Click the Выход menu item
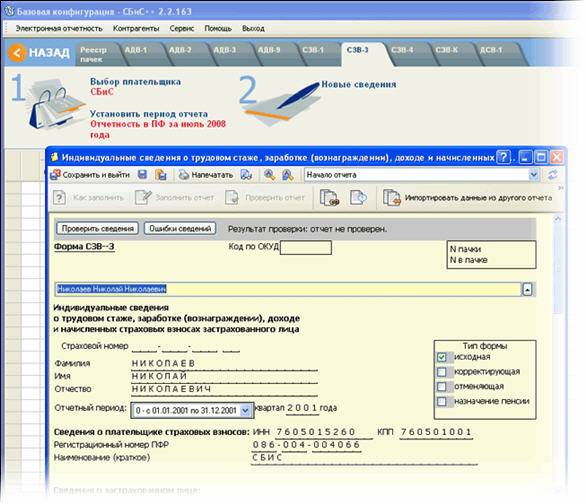Viewport: 586px width, 504px height. click(x=253, y=28)
